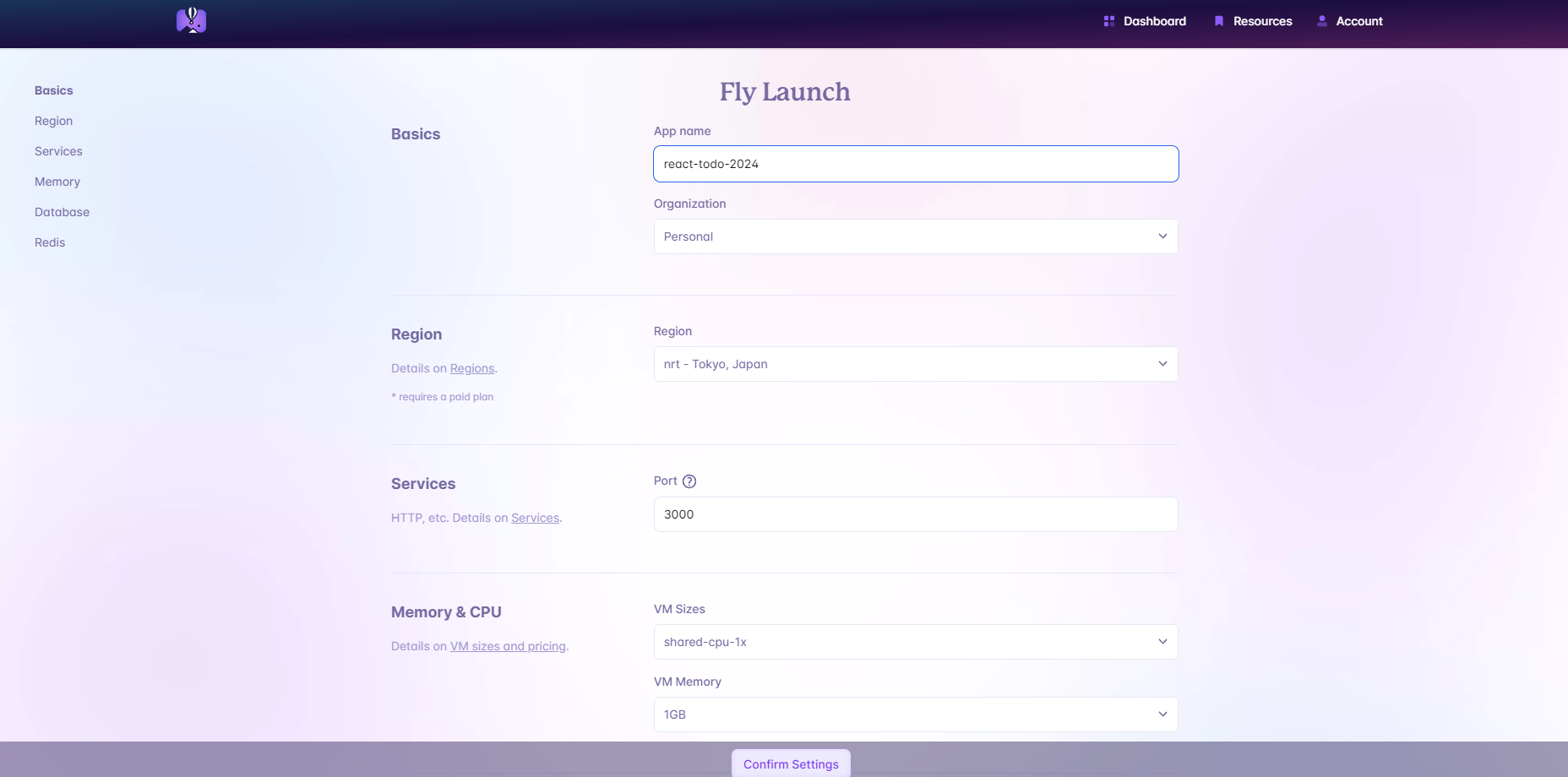Open the Account nav item
The image size is (1568, 777).
point(1349,21)
